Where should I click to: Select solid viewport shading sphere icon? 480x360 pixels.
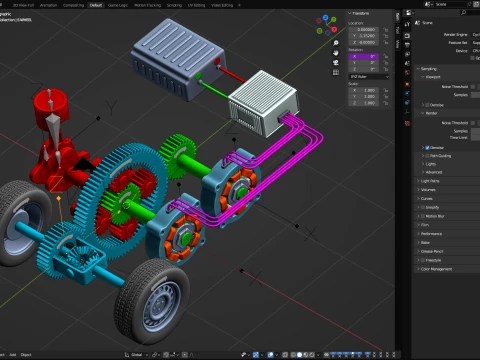pos(299,355)
